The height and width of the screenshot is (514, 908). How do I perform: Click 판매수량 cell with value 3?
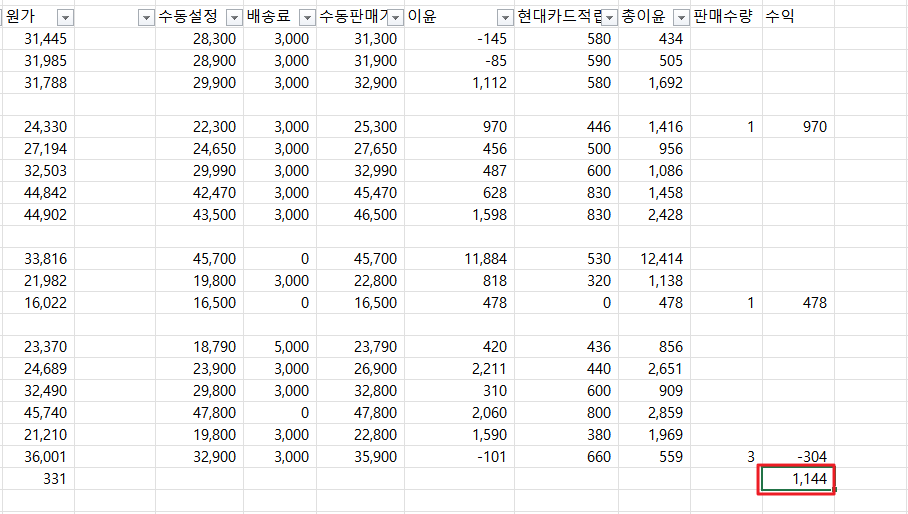click(726, 457)
